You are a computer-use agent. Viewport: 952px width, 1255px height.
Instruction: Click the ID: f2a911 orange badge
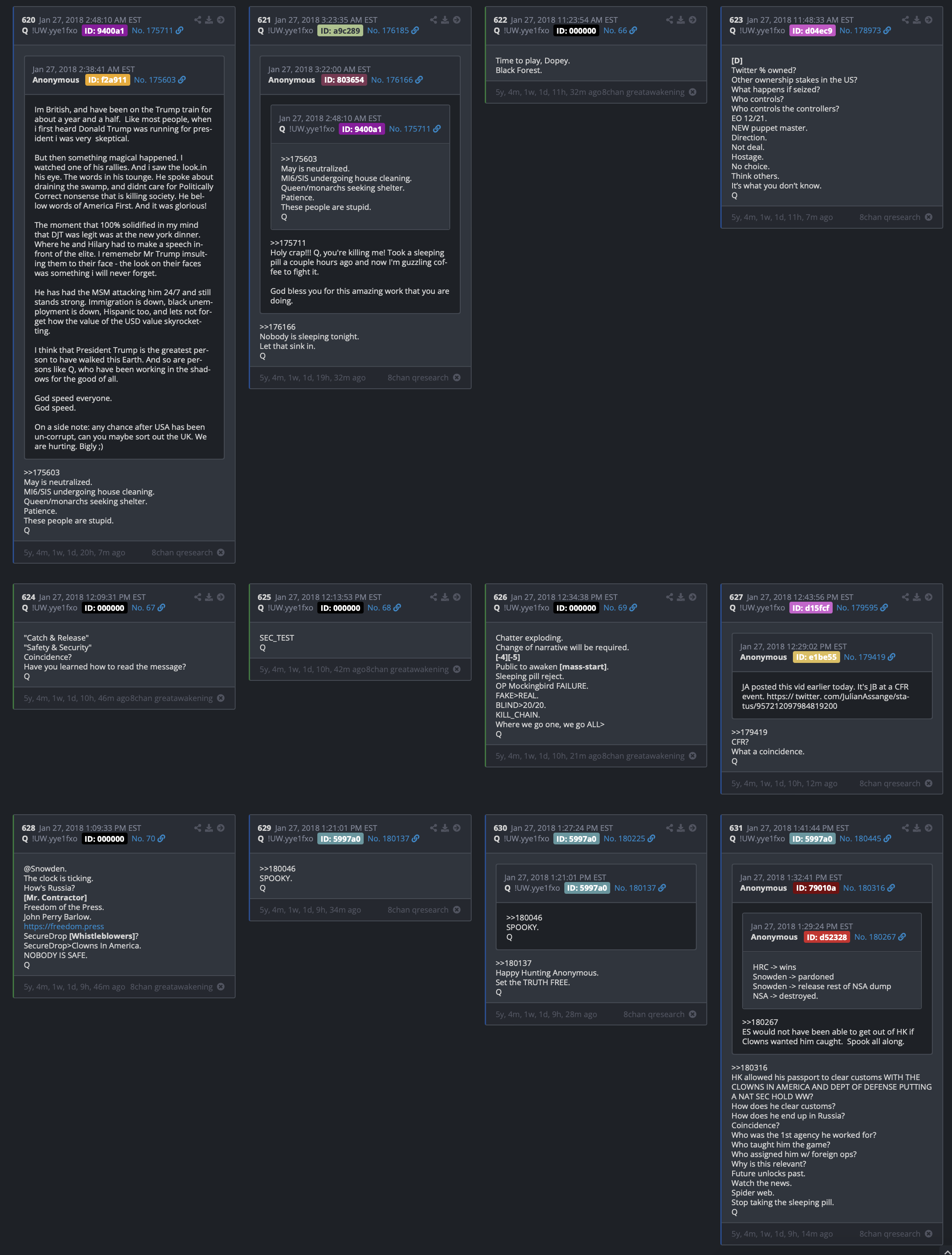pyautogui.click(x=107, y=80)
